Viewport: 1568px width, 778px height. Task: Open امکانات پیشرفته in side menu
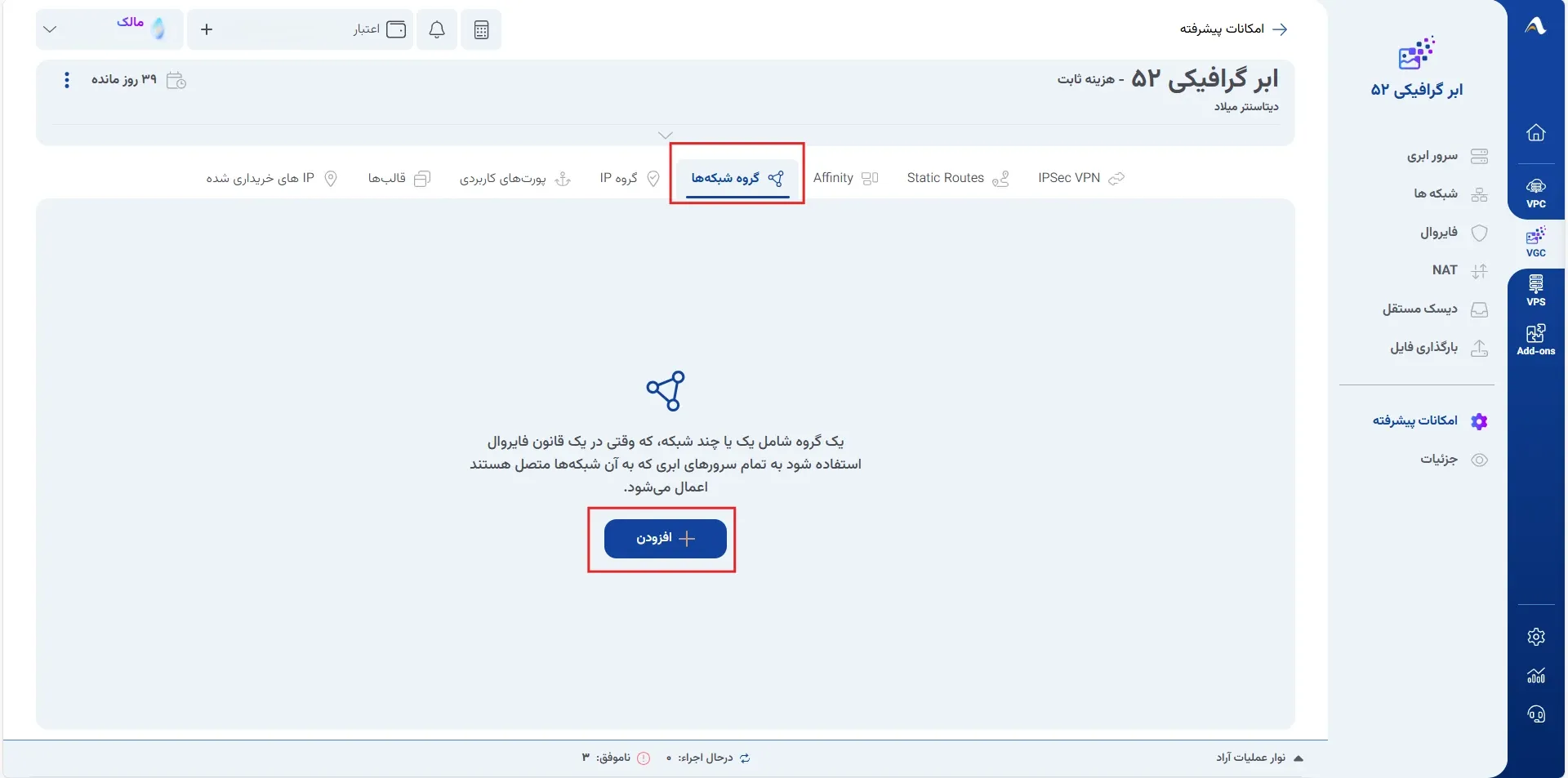pos(1430,420)
